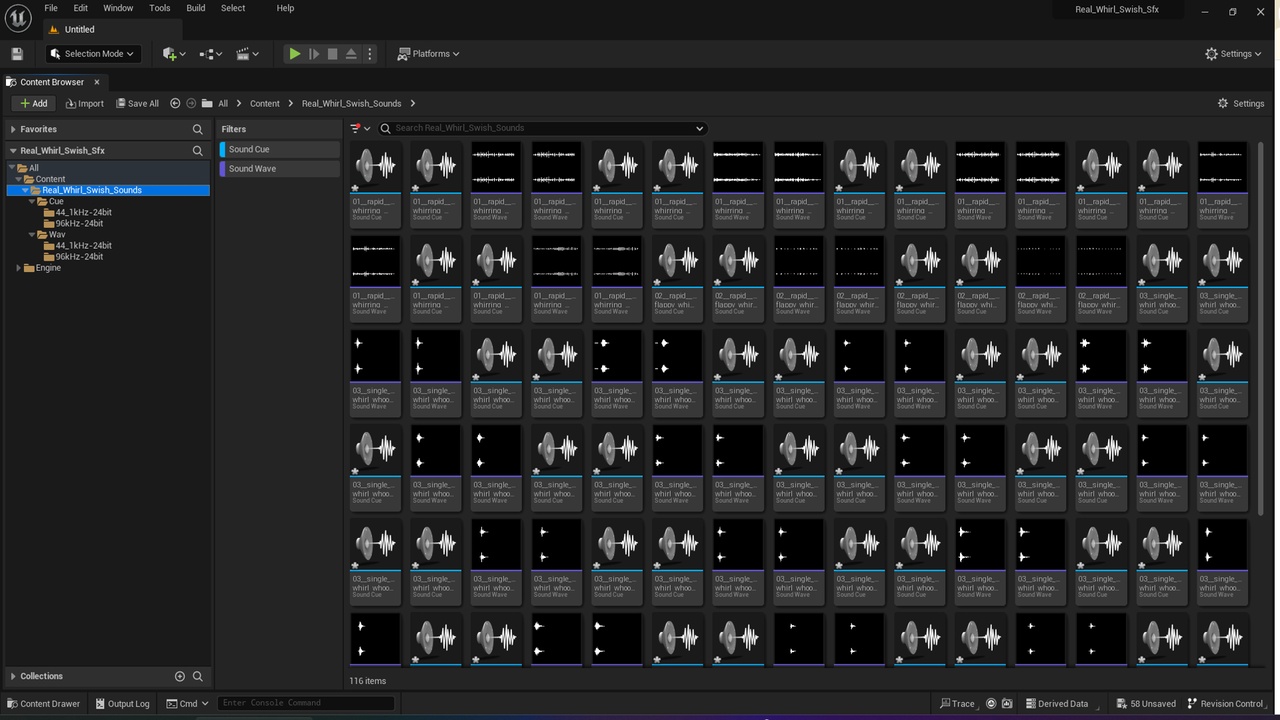Click the vertical scrollbar of the asset grid
Image resolution: width=1280 pixels, height=720 pixels.
[1260, 327]
